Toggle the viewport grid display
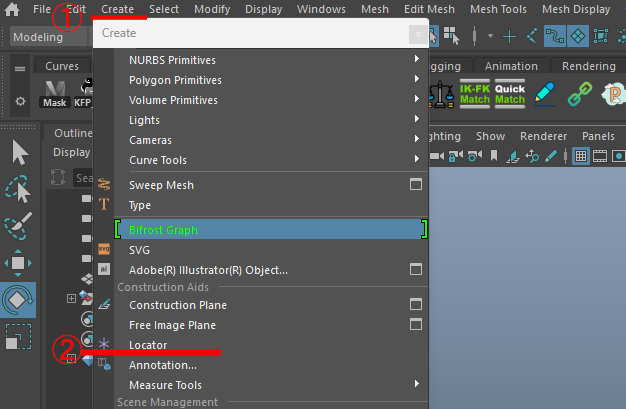 pyautogui.click(x=581, y=157)
